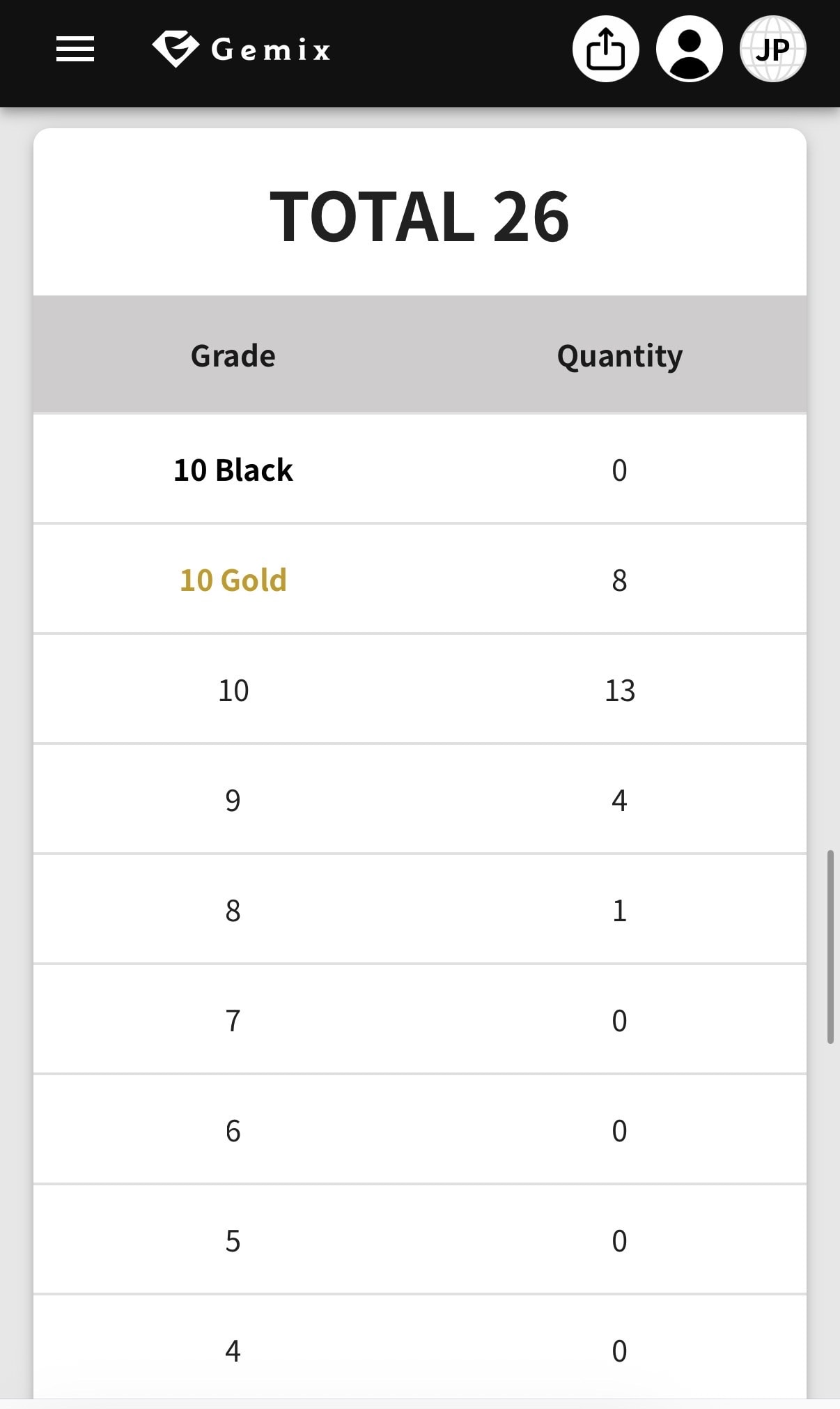Tap the share icon button
Screen dimensions: 840x1409
point(606,49)
